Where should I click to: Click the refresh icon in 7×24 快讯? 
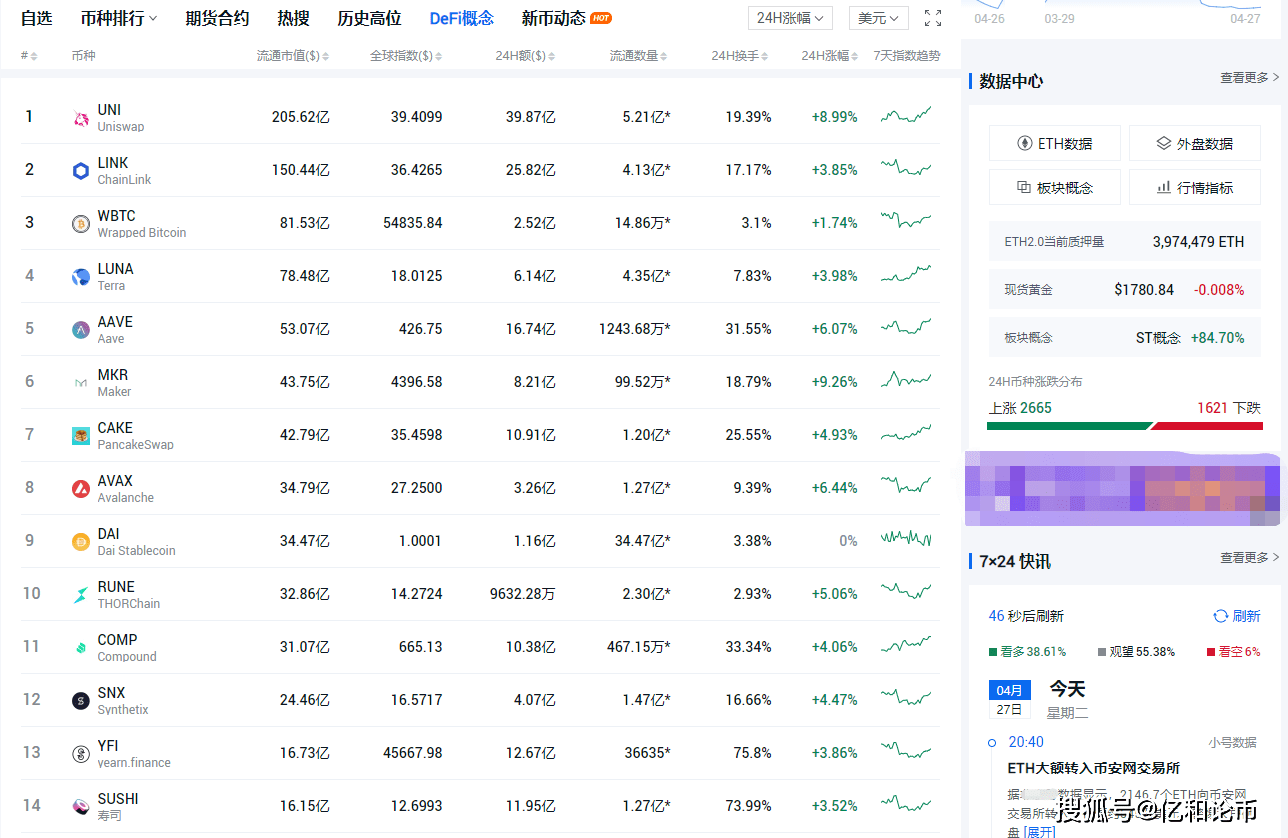point(1220,616)
